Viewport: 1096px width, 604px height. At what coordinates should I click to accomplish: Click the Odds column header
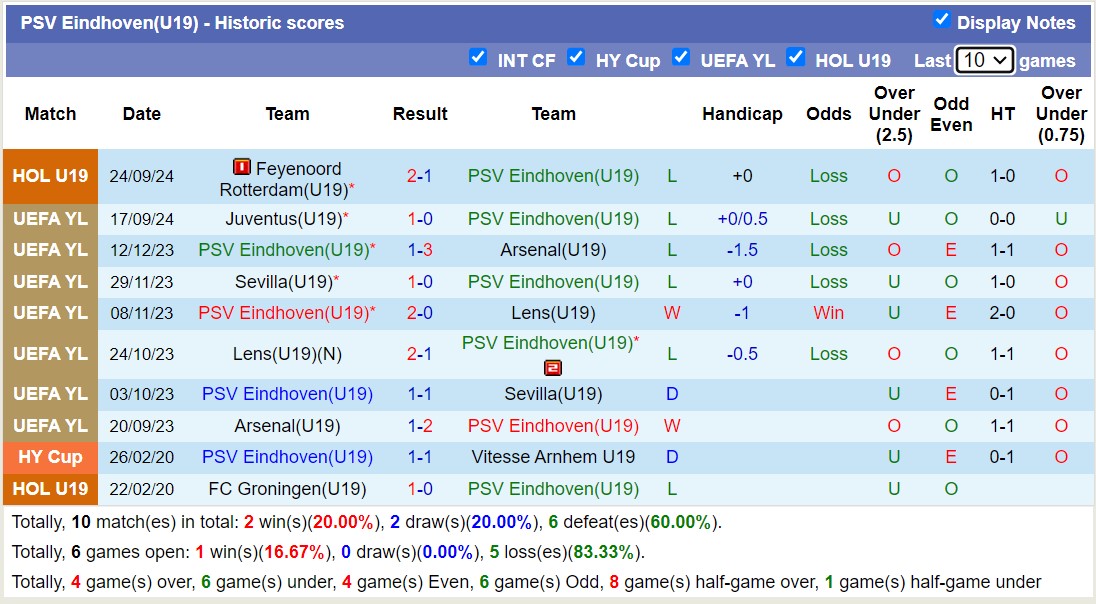tap(829, 114)
